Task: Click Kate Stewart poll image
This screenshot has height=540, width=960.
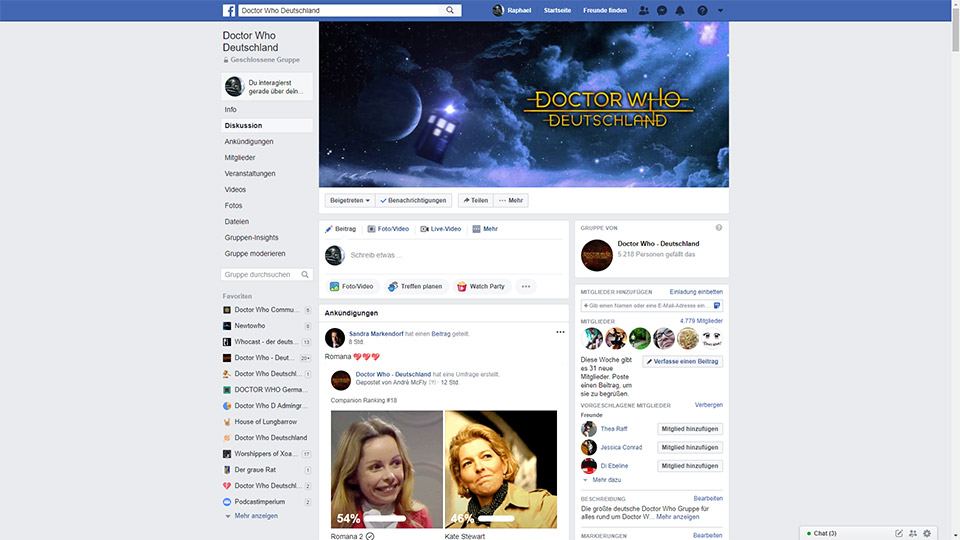Action: [x=501, y=470]
